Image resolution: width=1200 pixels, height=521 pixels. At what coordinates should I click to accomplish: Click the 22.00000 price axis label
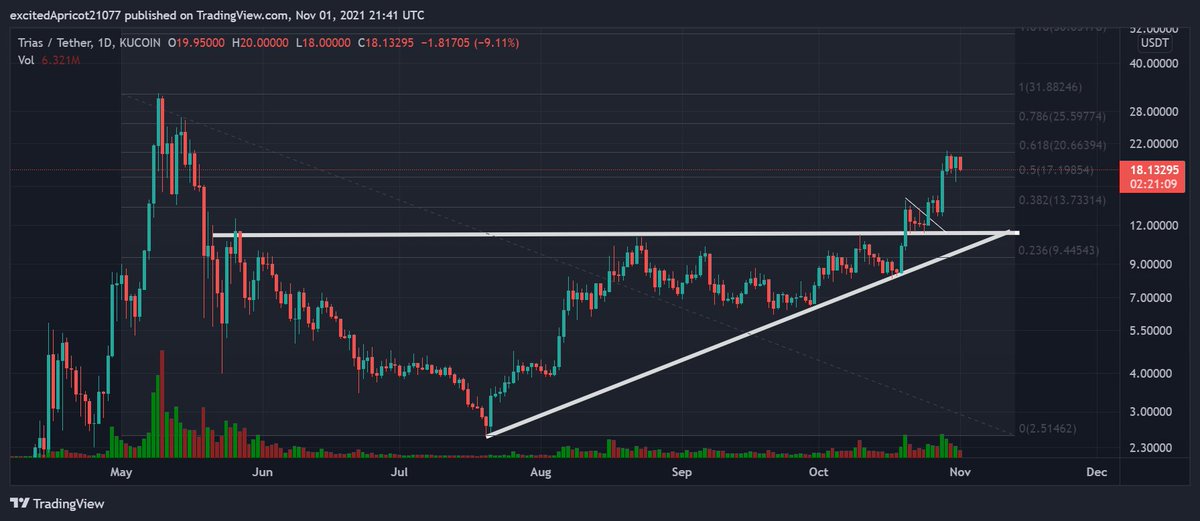click(1153, 146)
